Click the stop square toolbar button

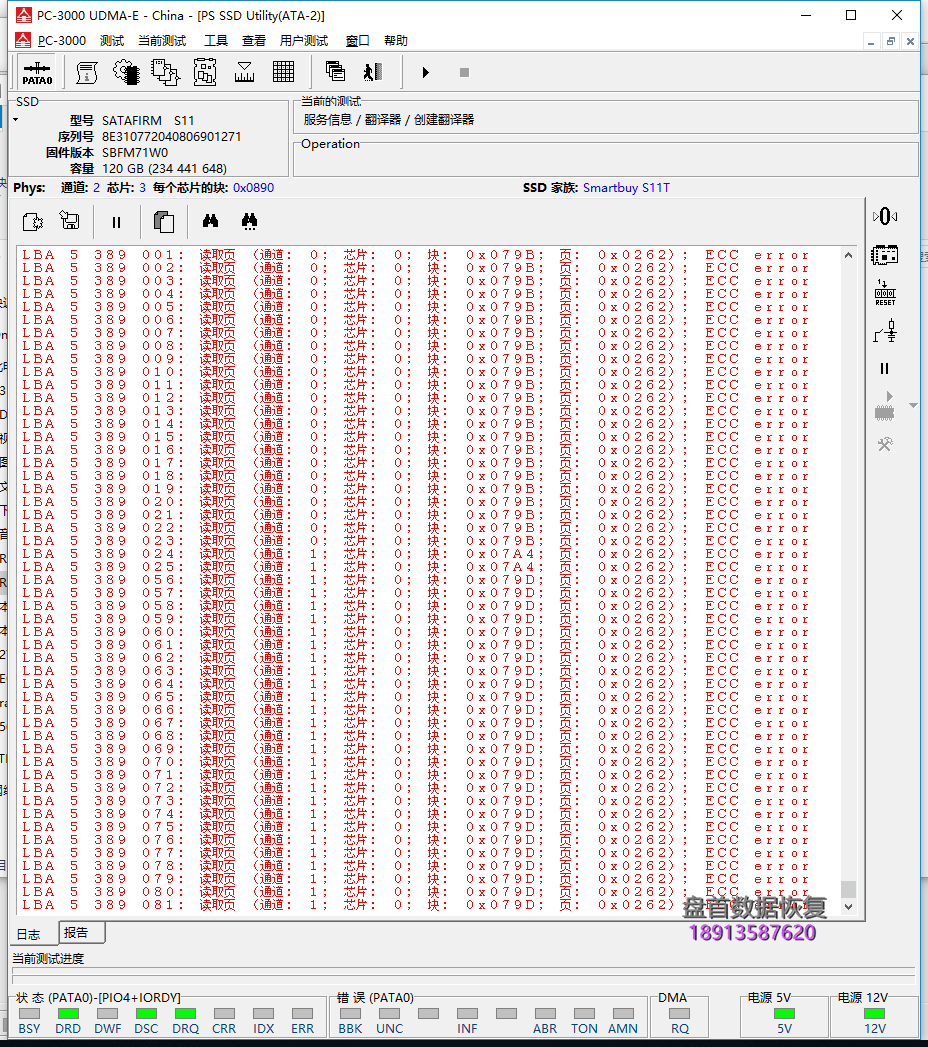point(465,72)
